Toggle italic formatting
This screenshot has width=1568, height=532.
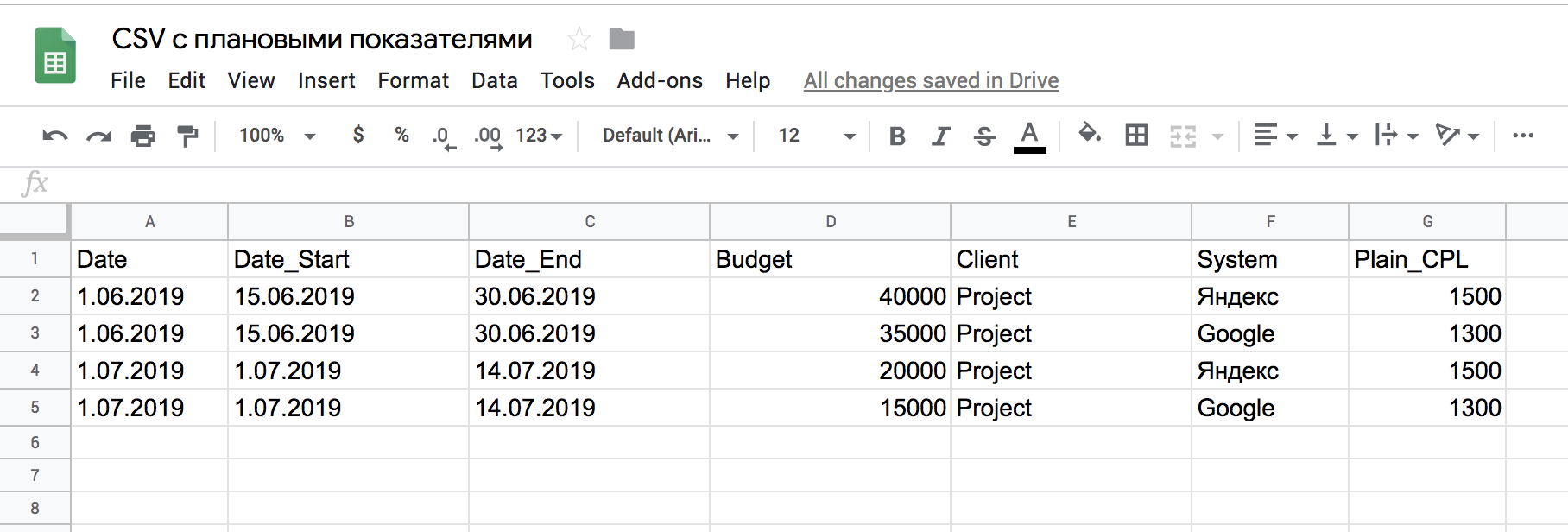pos(940,136)
